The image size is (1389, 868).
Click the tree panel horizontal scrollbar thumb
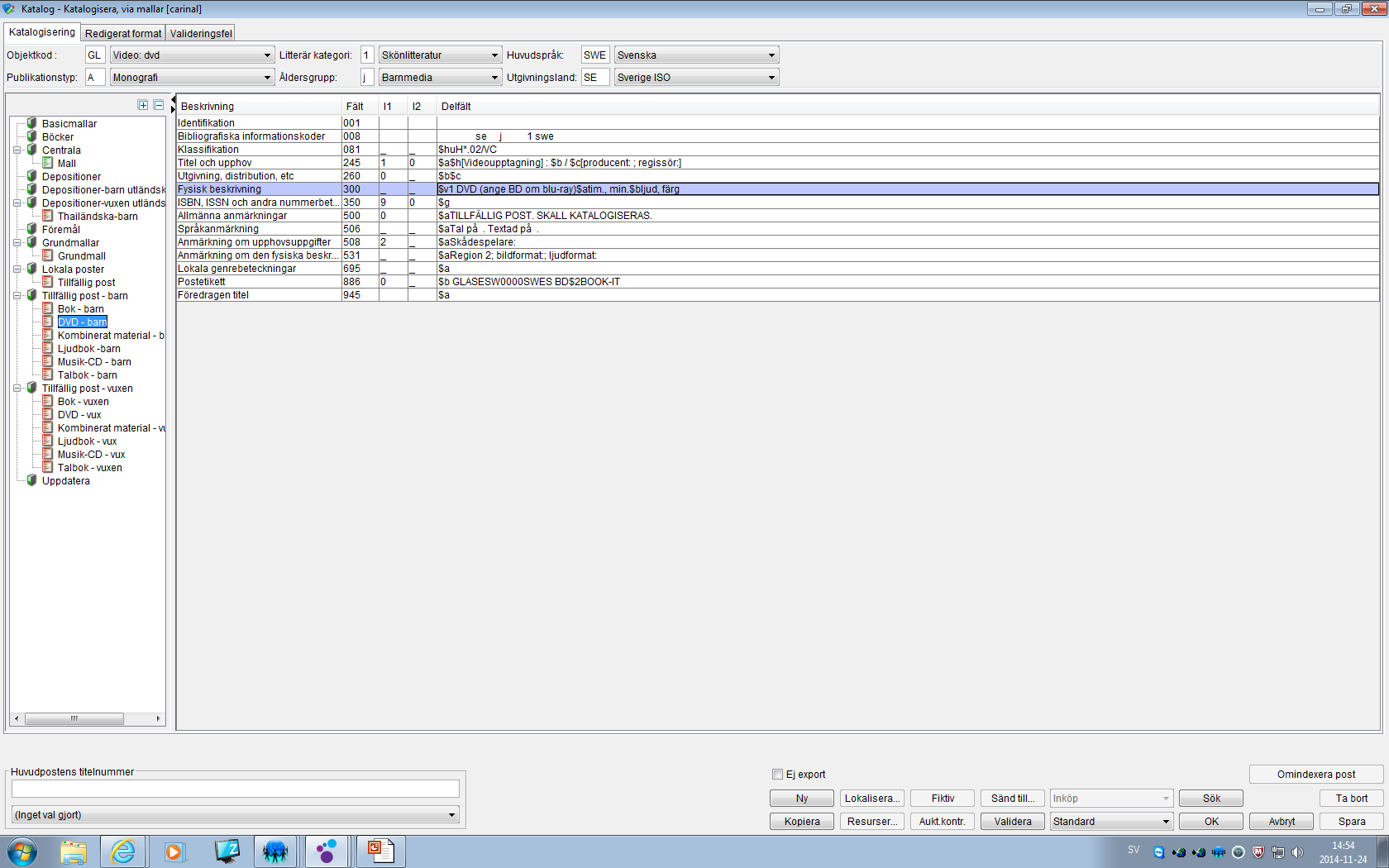pos(74,719)
